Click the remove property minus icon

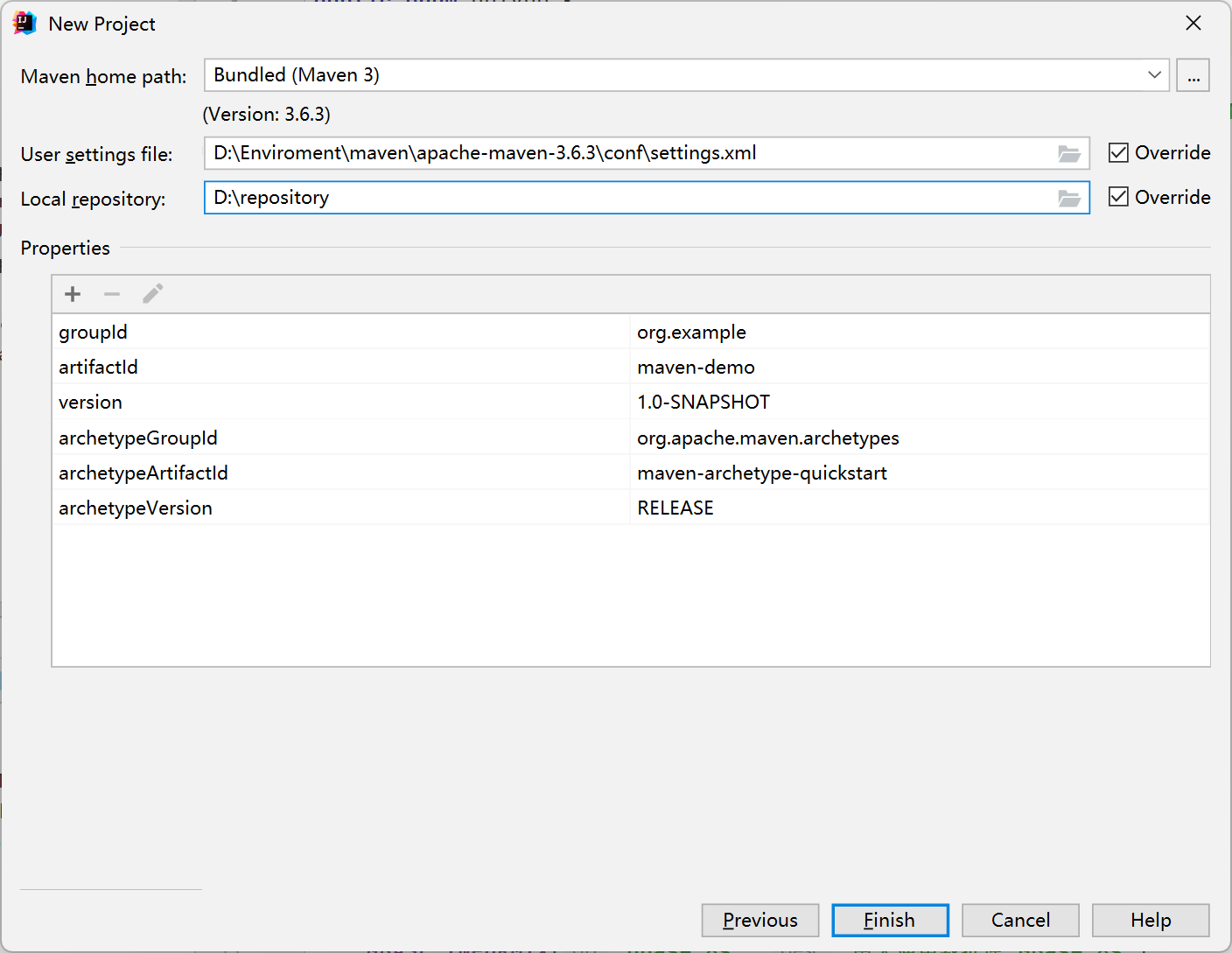pos(112,294)
